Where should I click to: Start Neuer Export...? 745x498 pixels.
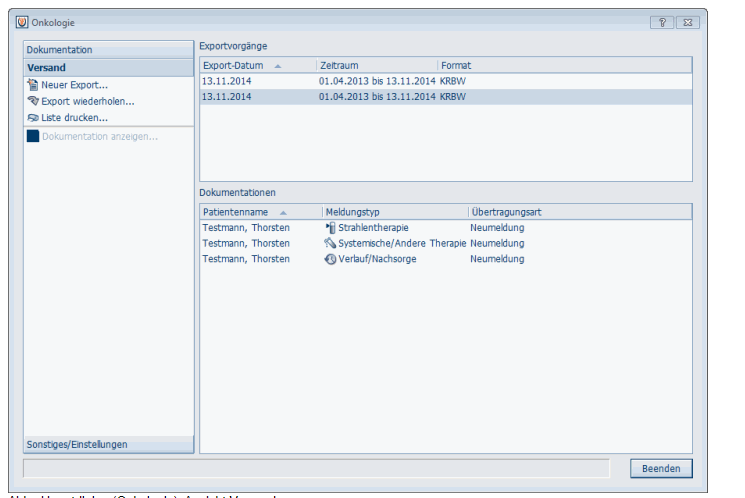click(75, 85)
